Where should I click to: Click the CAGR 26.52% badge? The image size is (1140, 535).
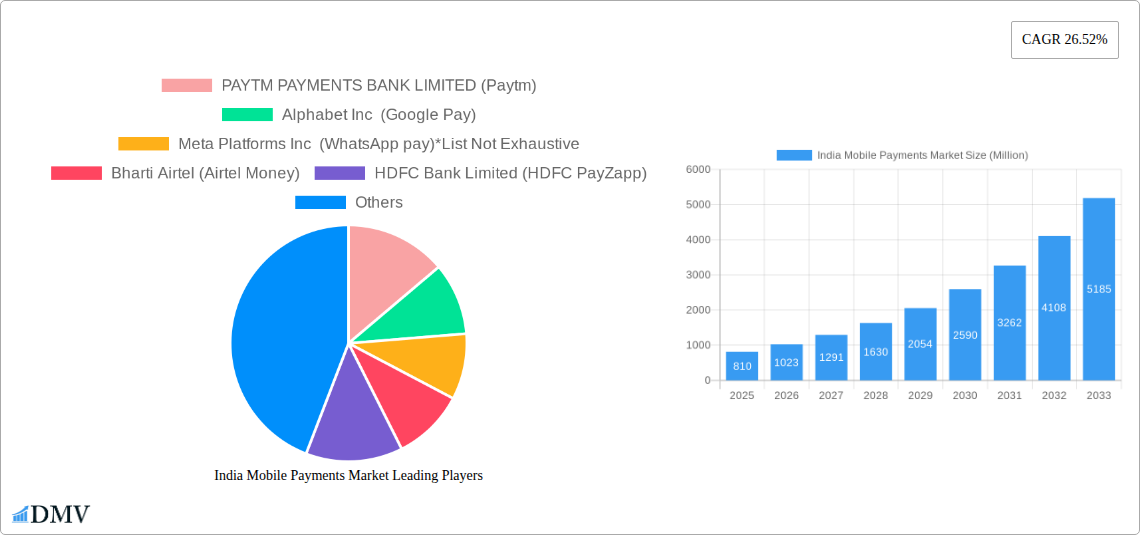(1064, 40)
